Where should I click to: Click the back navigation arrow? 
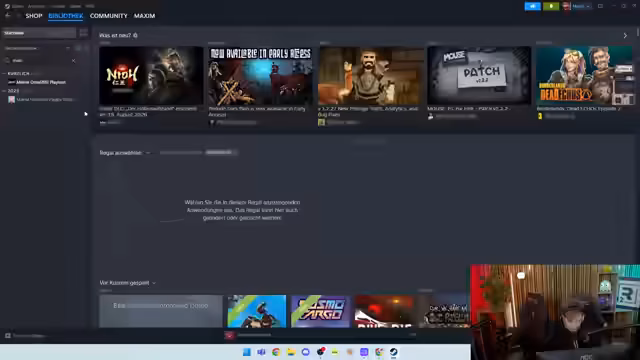tap(8, 16)
